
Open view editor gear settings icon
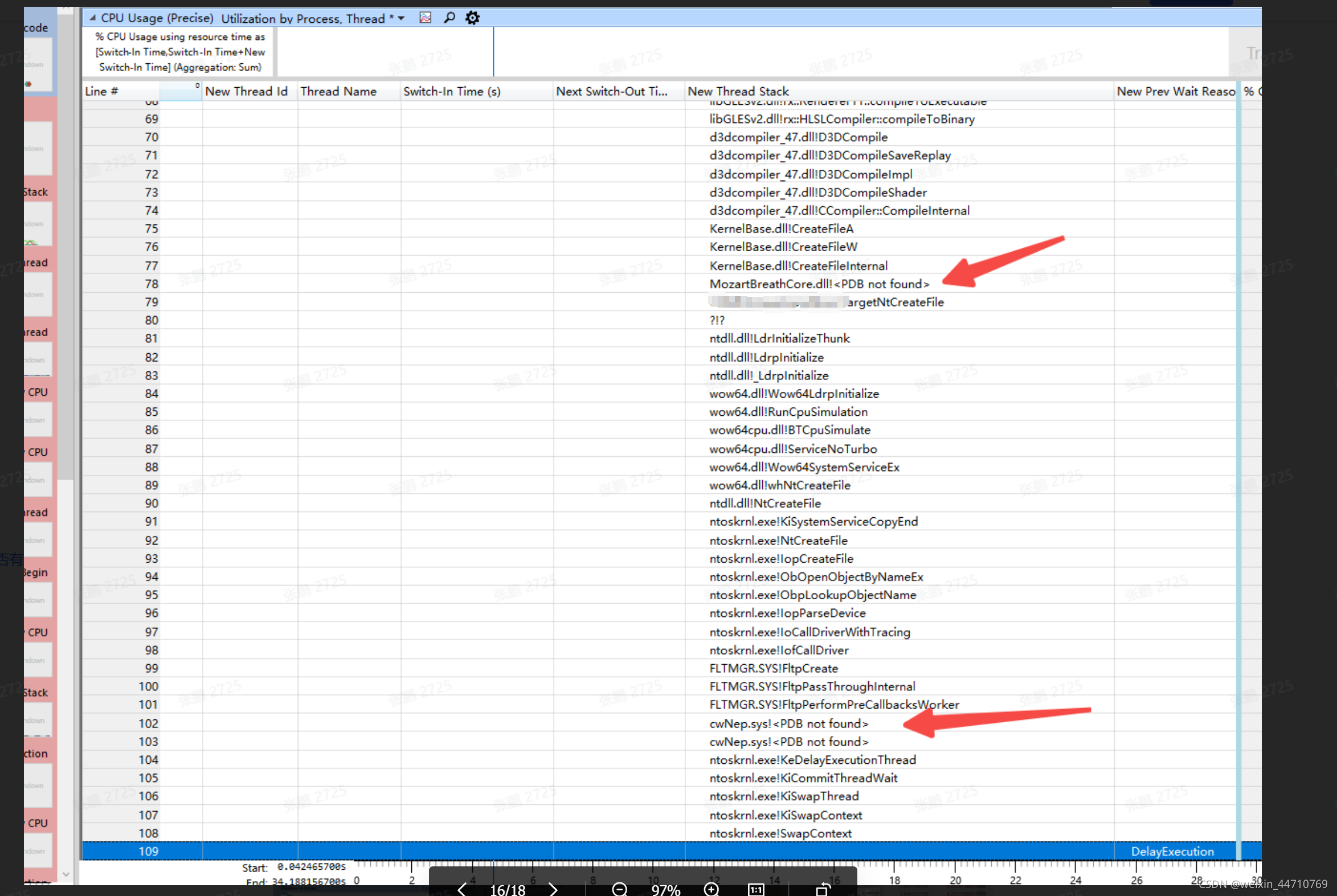click(x=472, y=18)
